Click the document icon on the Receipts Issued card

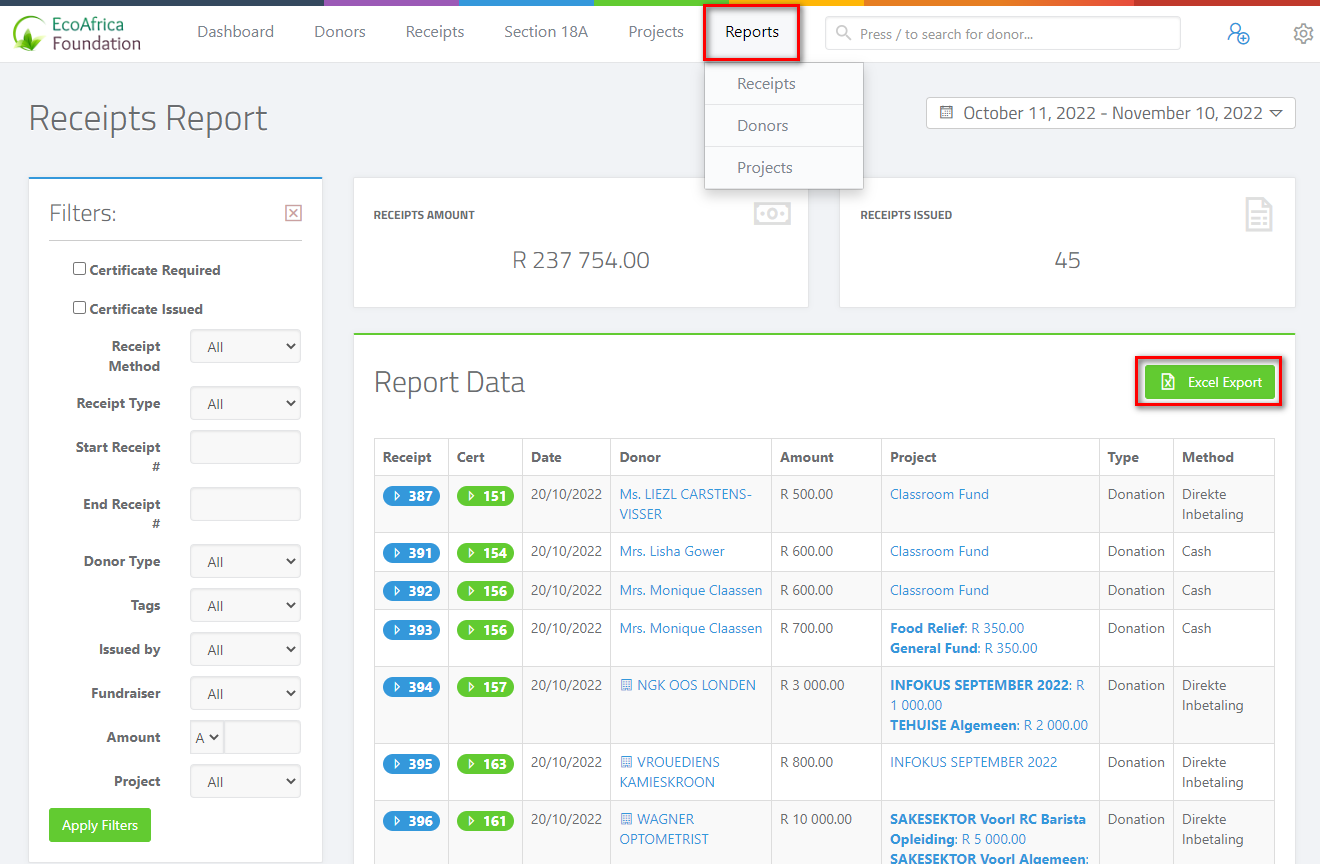coord(1258,213)
